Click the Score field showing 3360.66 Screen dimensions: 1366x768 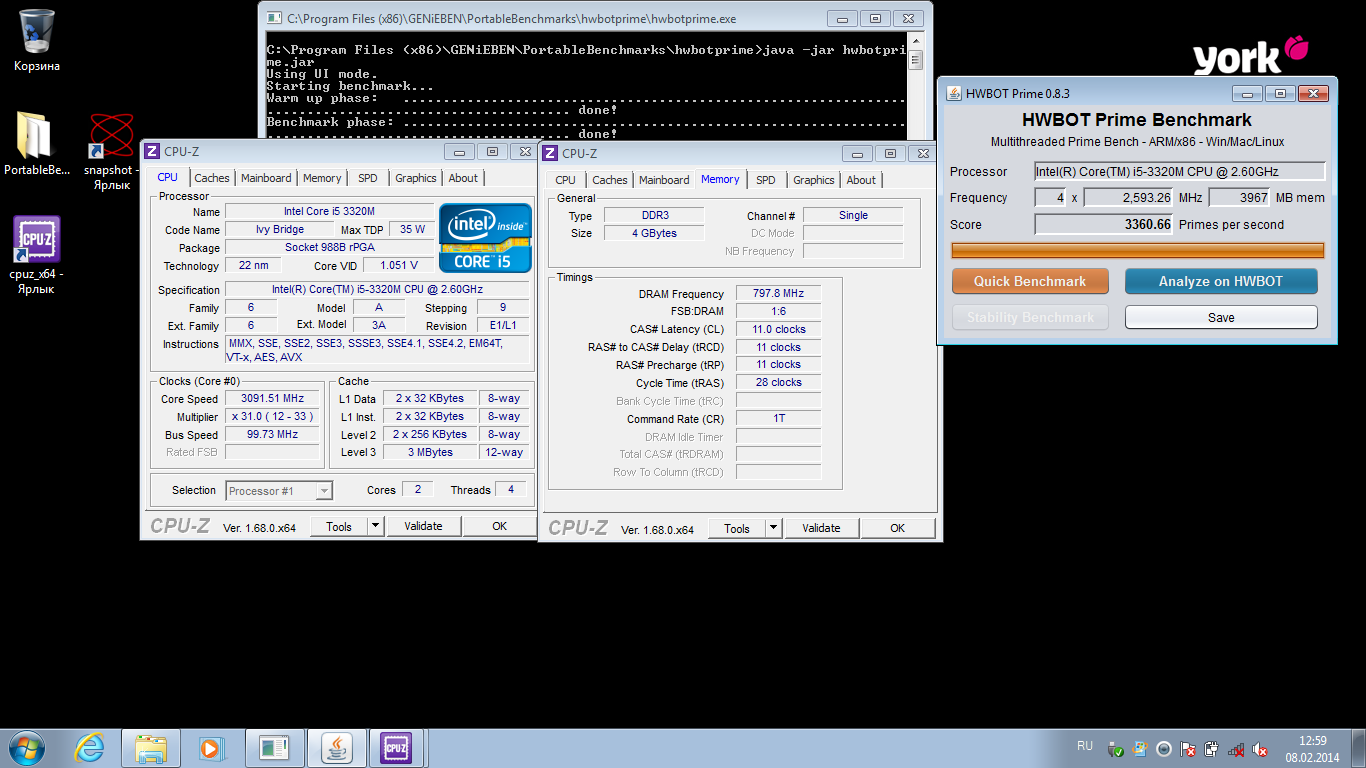pos(1104,224)
